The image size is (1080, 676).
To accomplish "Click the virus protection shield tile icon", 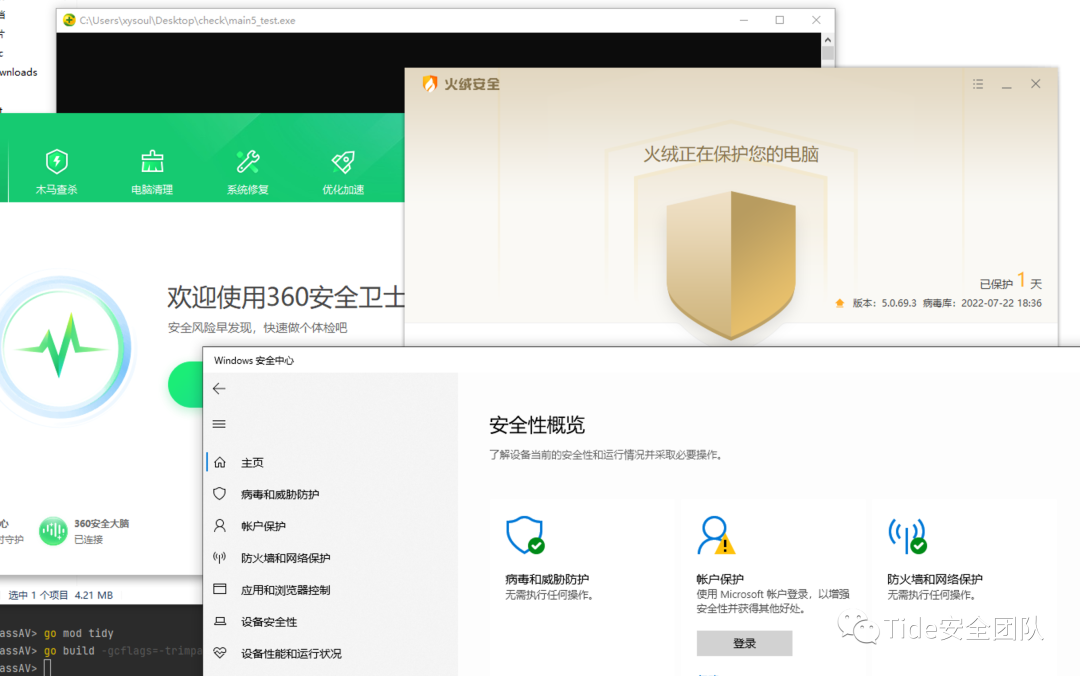I will click(x=525, y=535).
